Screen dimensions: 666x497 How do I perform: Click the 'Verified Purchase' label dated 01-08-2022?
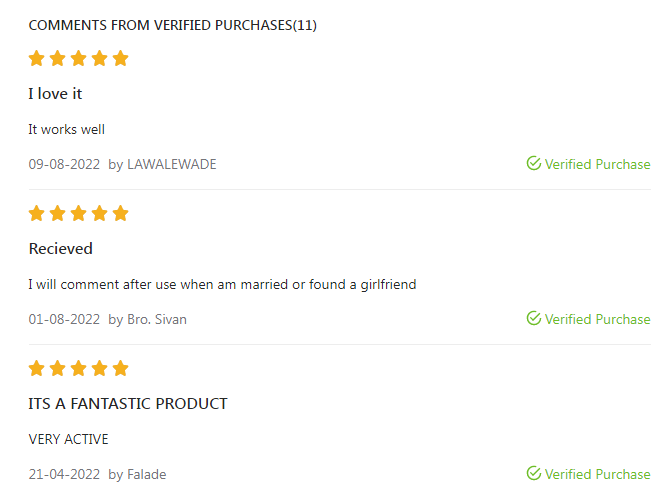point(597,319)
